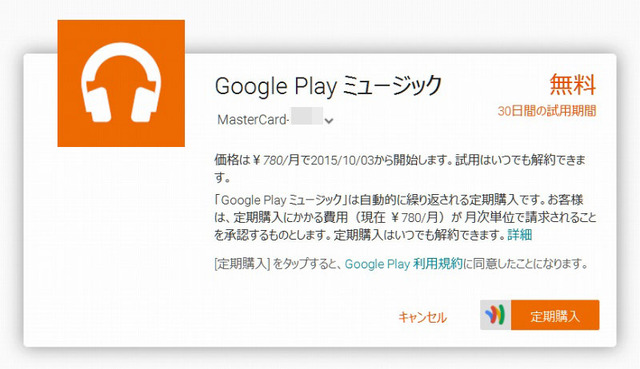Confirm with the orange 定期購入 button

click(555, 315)
